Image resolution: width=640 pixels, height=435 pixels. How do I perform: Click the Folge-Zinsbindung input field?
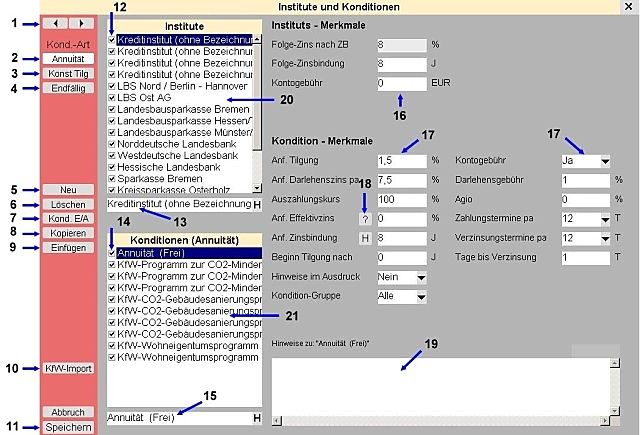(x=402, y=64)
